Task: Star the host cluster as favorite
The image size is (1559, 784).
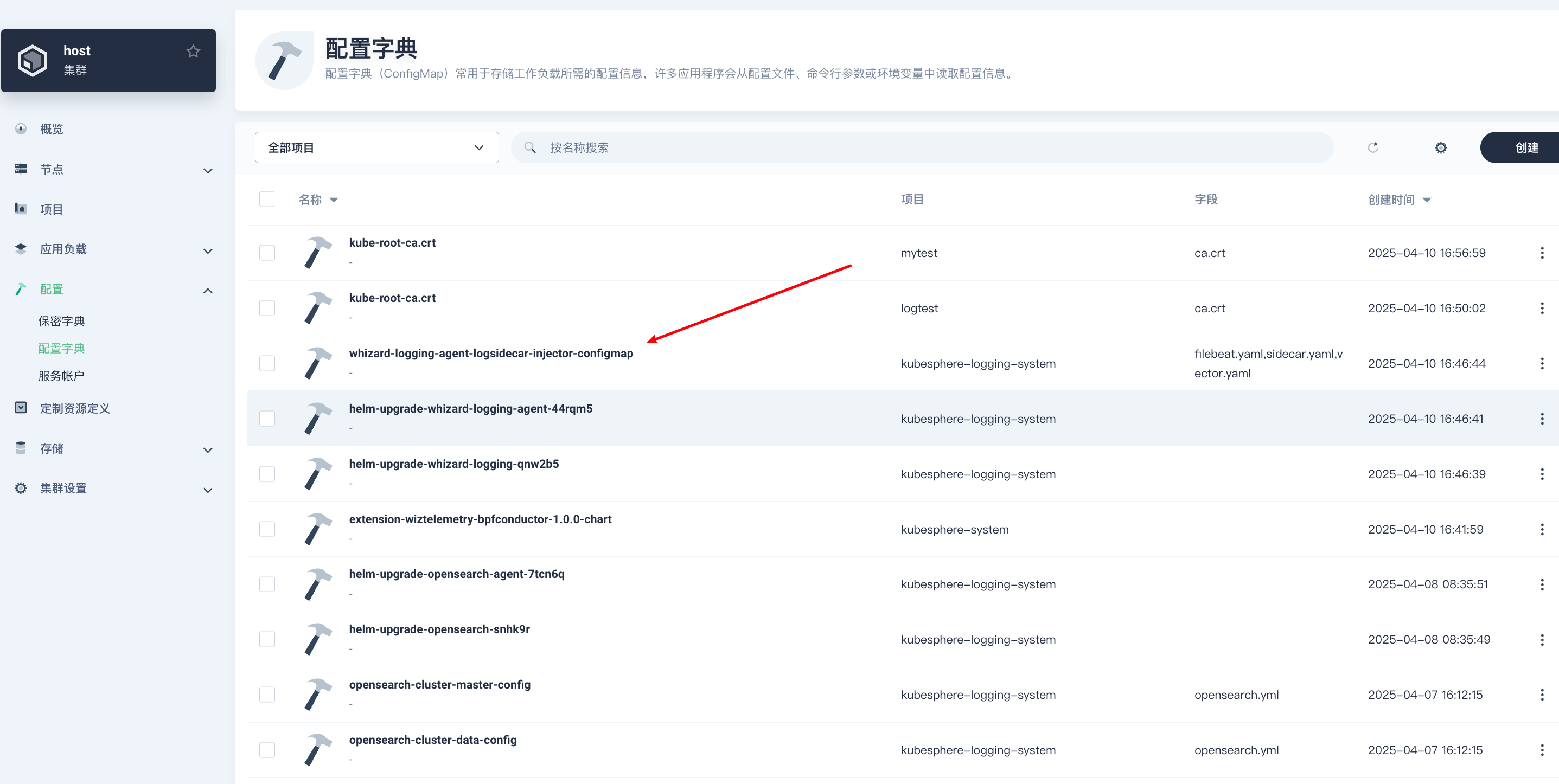Action: click(193, 52)
